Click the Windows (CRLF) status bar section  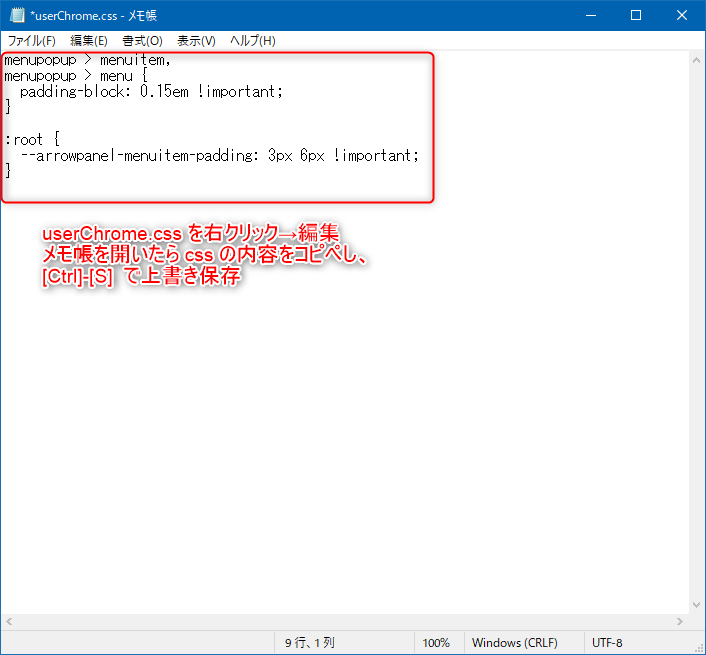click(514, 643)
